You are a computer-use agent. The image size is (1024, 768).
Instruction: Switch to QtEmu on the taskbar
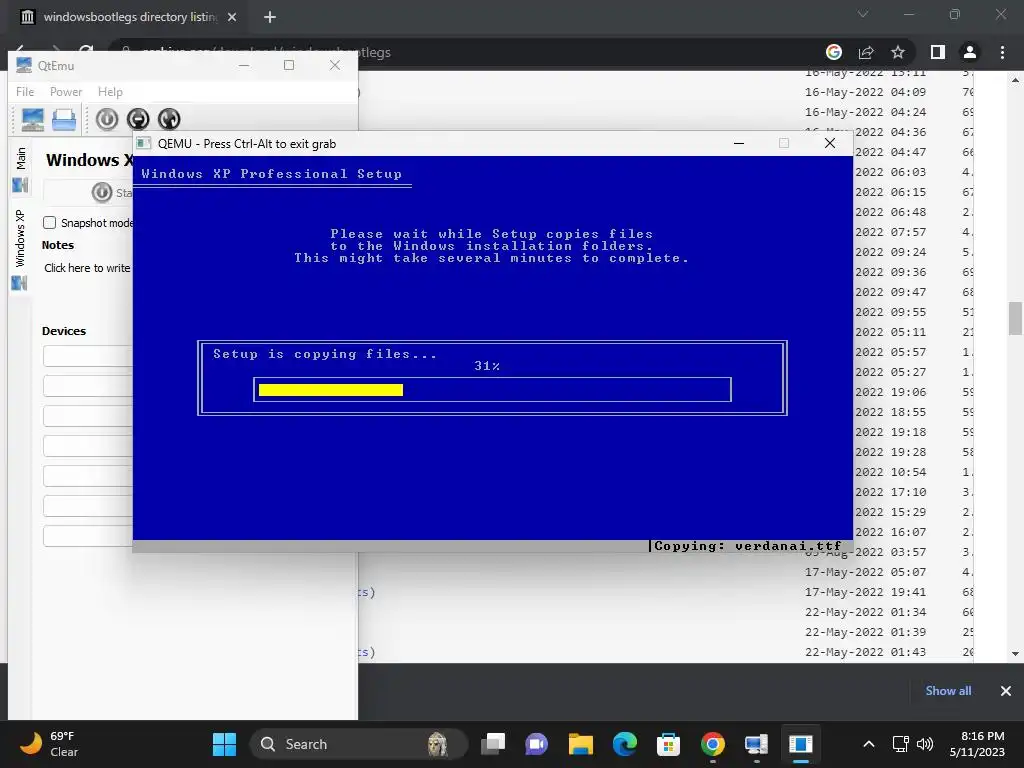756,744
